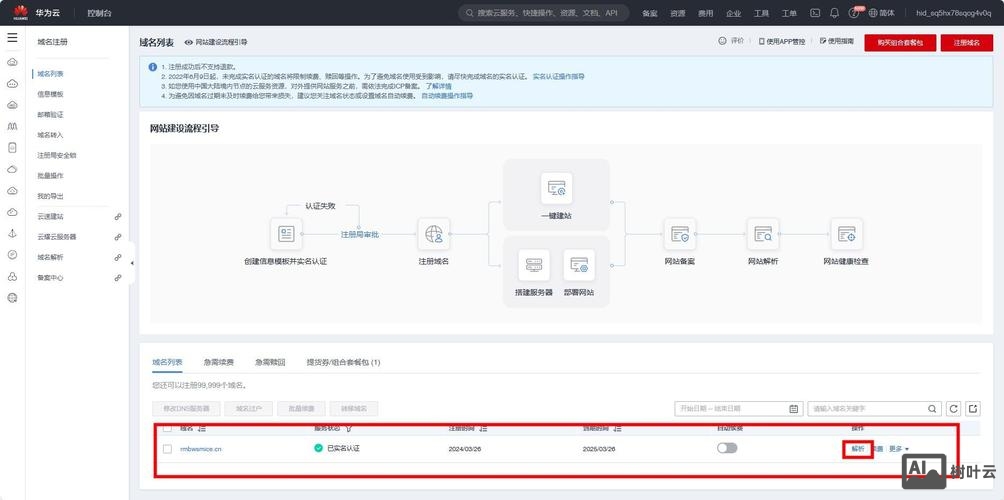Refresh the domain list table
This screenshot has height=500, width=1004.
(x=953, y=408)
